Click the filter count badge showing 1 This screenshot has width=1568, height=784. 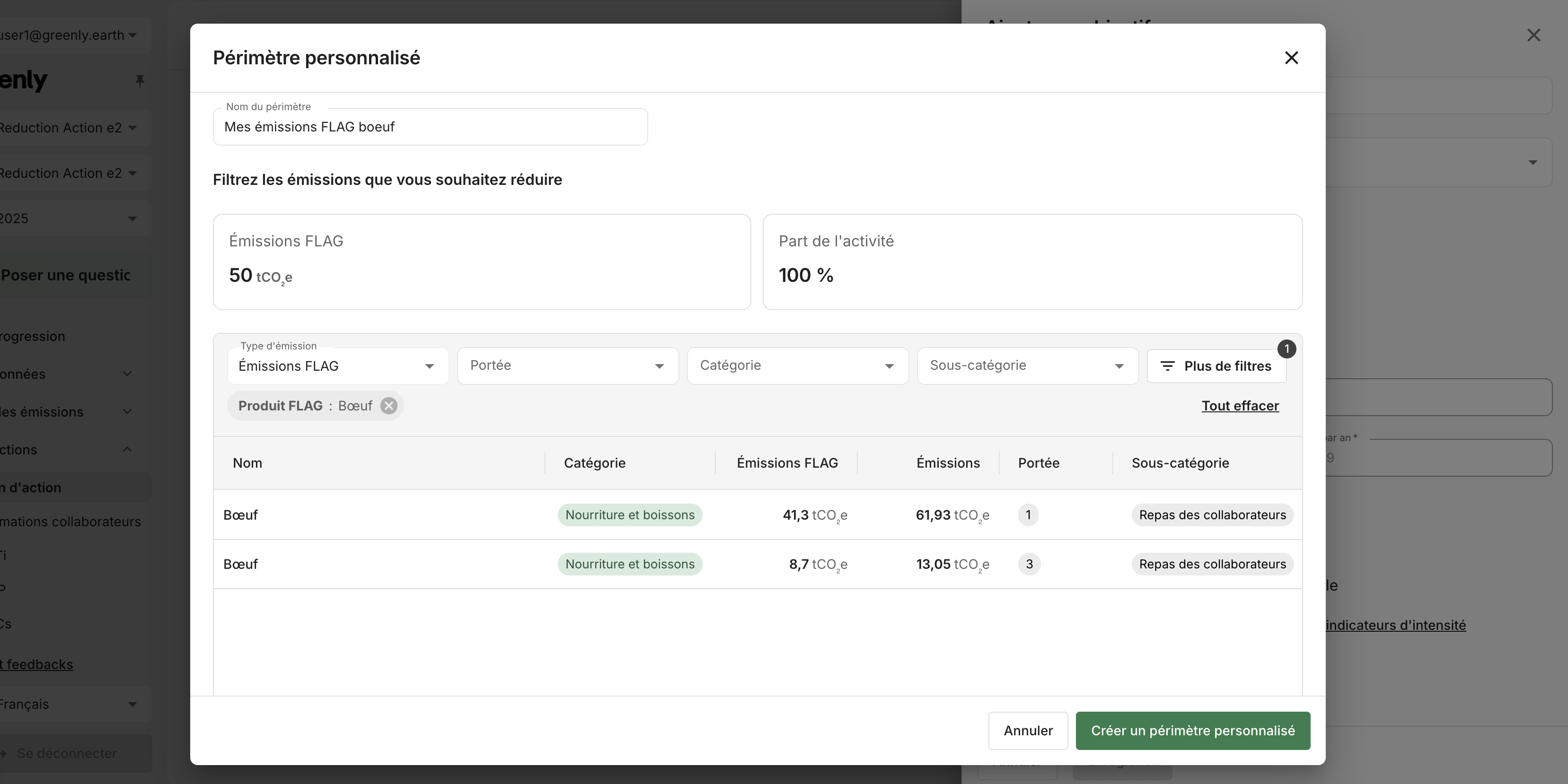click(x=1286, y=349)
